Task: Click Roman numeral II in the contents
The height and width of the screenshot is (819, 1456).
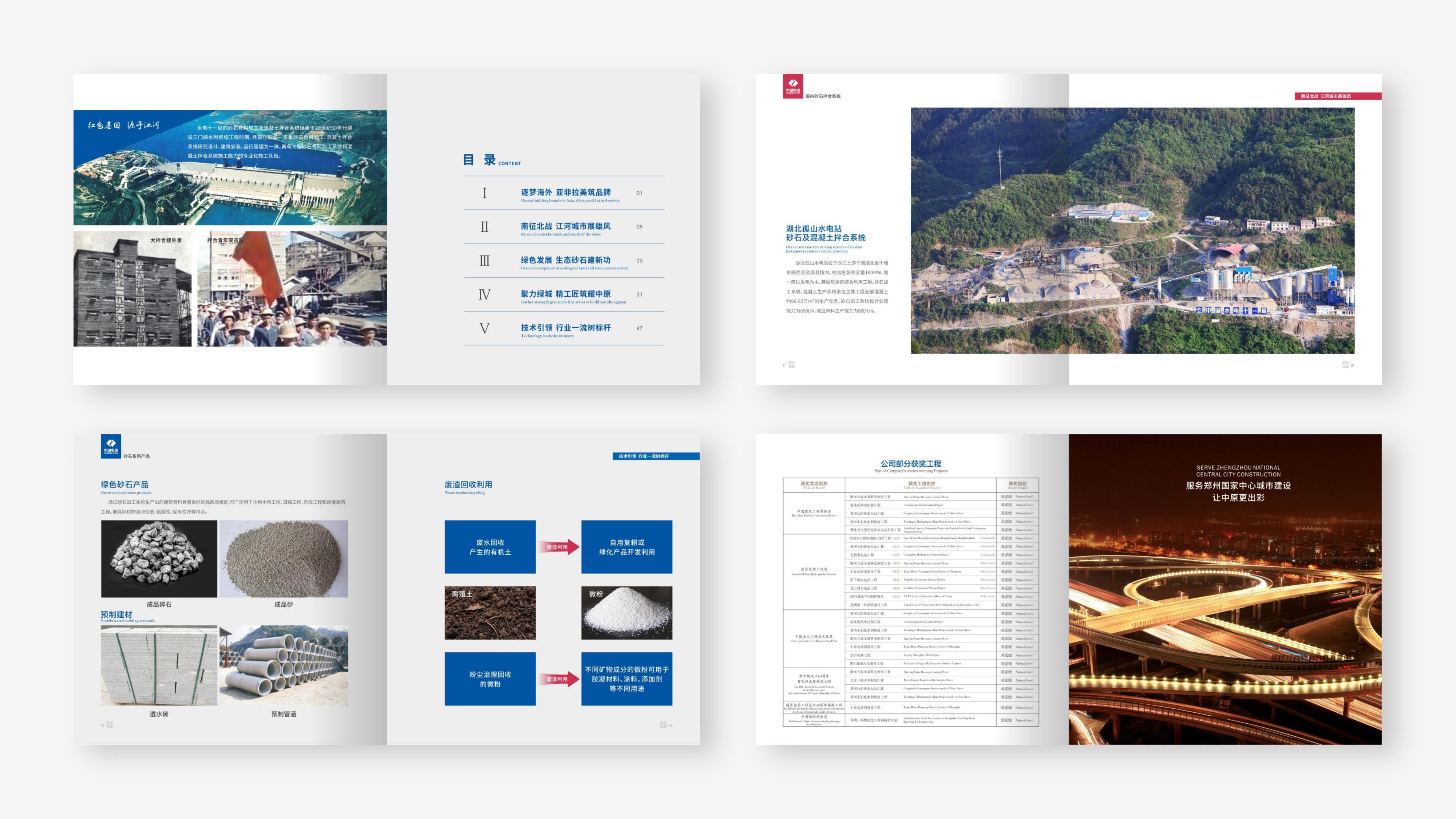Action: click(x=484, y=227)
